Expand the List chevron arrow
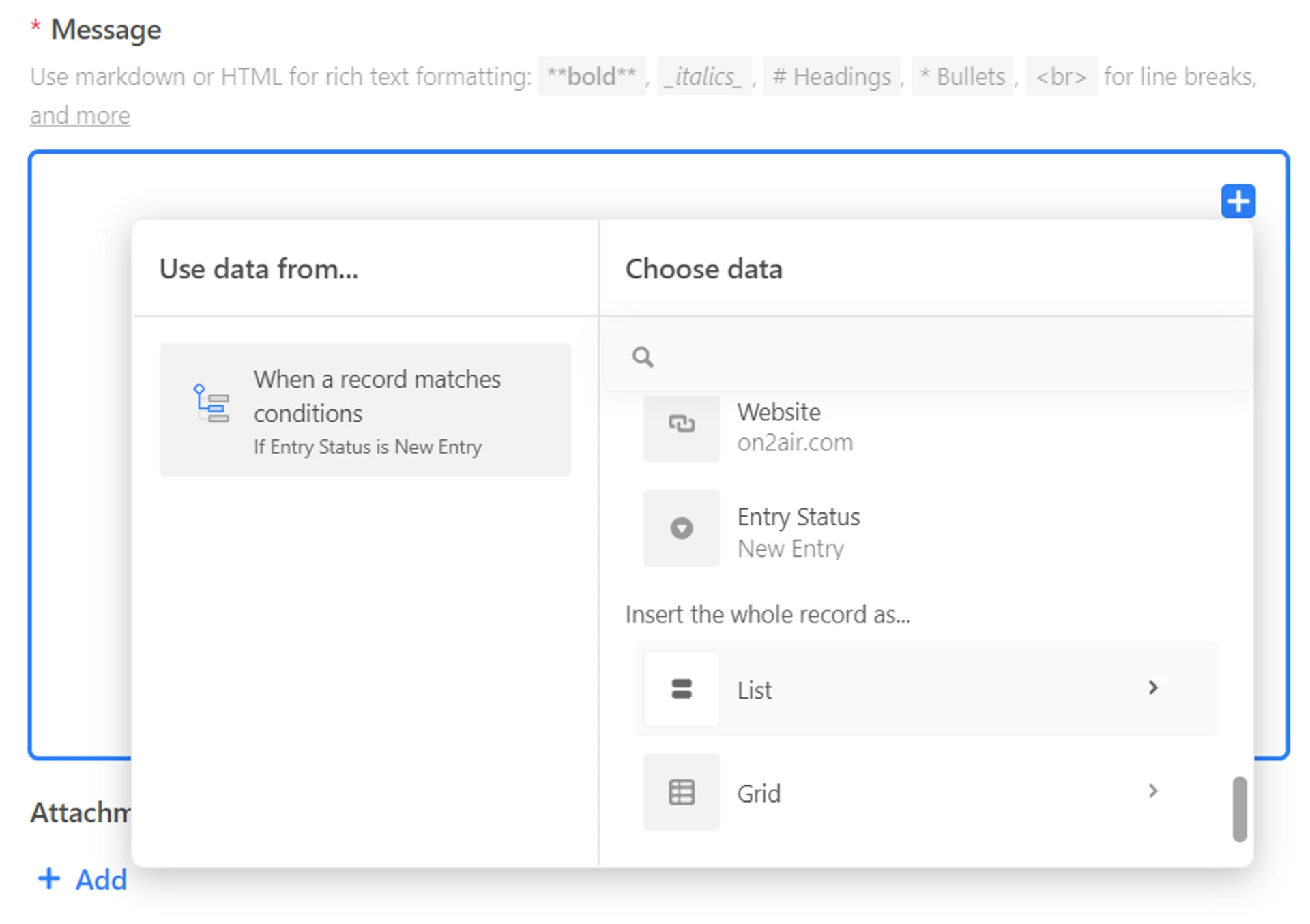The image size is (1310, 924). [x=1152, y=687]
